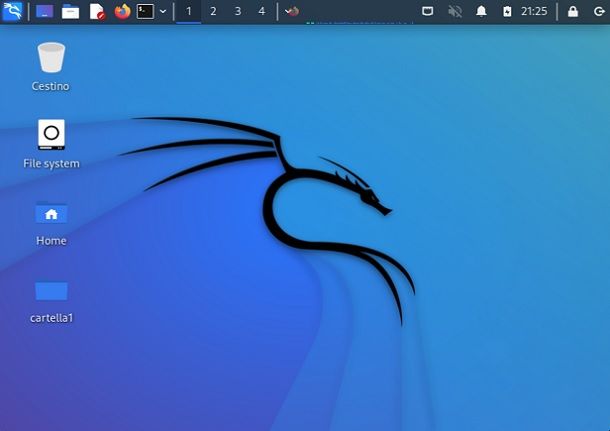The height and width of the screenshot is (431, 610).
Task: Open the terminal emulator from the panel
Action: (x=146, y=12)
